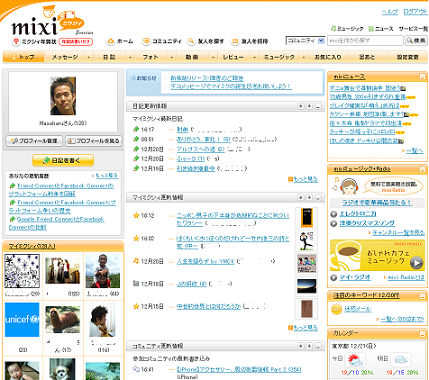Open 設定変更 tab
429x380 pixels.
(408, 57)
